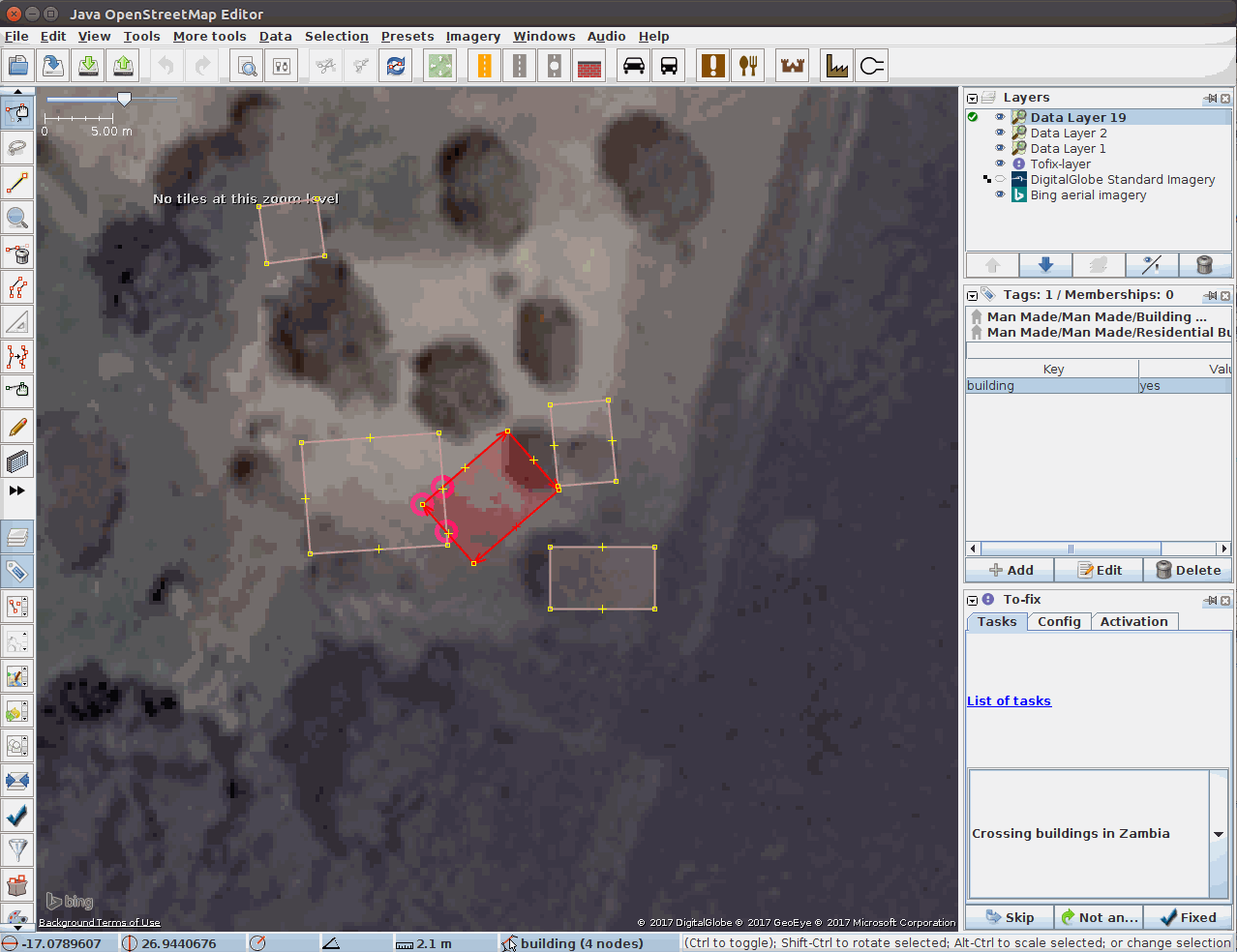
Task: Click the castle preset toolbar icon
Action: [793, 66]
